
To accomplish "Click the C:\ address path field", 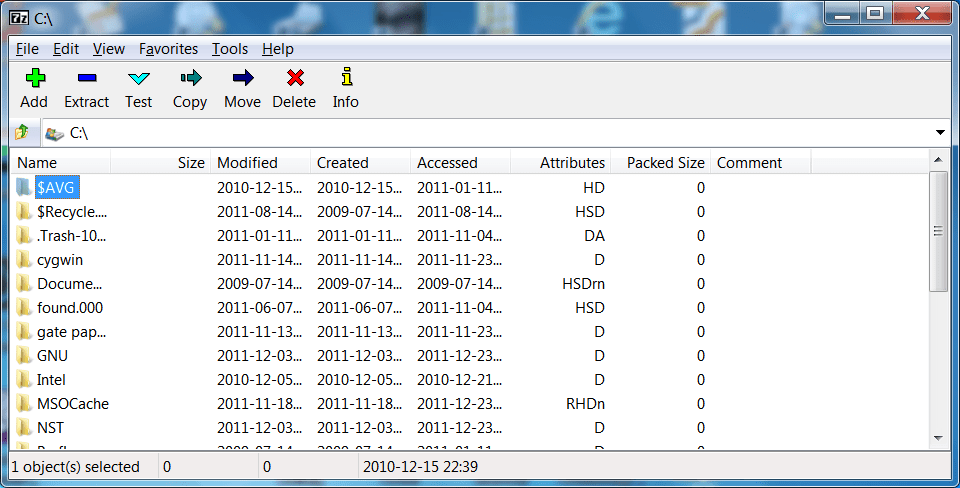I will point(496,133).
